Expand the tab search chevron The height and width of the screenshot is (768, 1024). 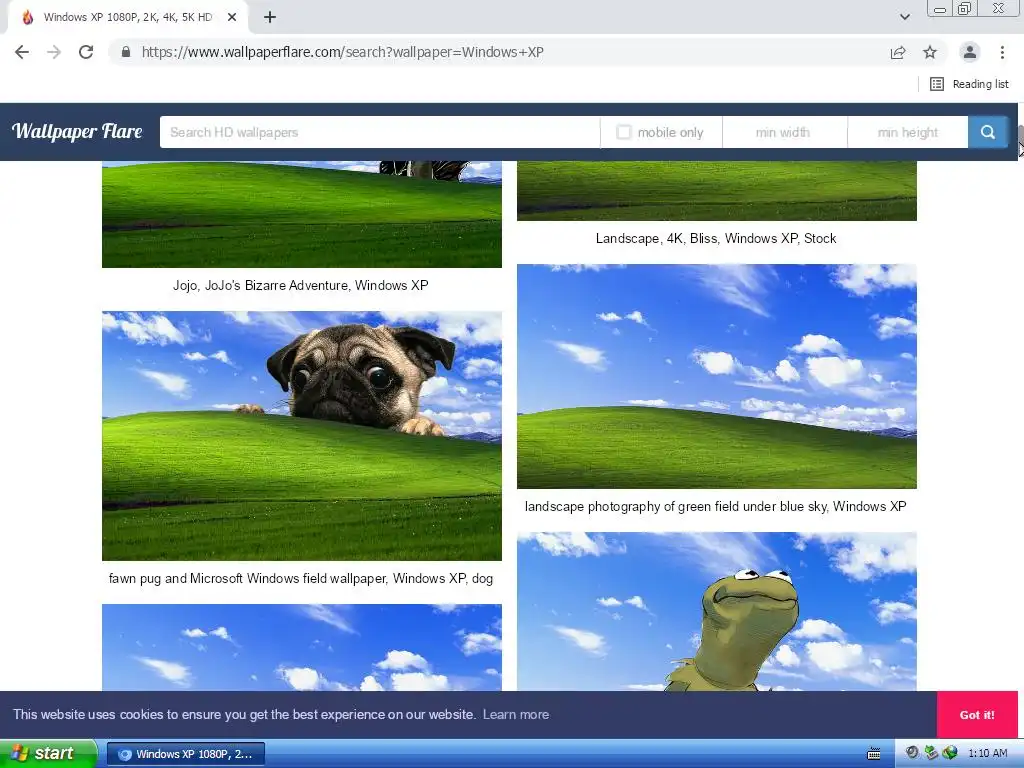click(x=904, y=17)
